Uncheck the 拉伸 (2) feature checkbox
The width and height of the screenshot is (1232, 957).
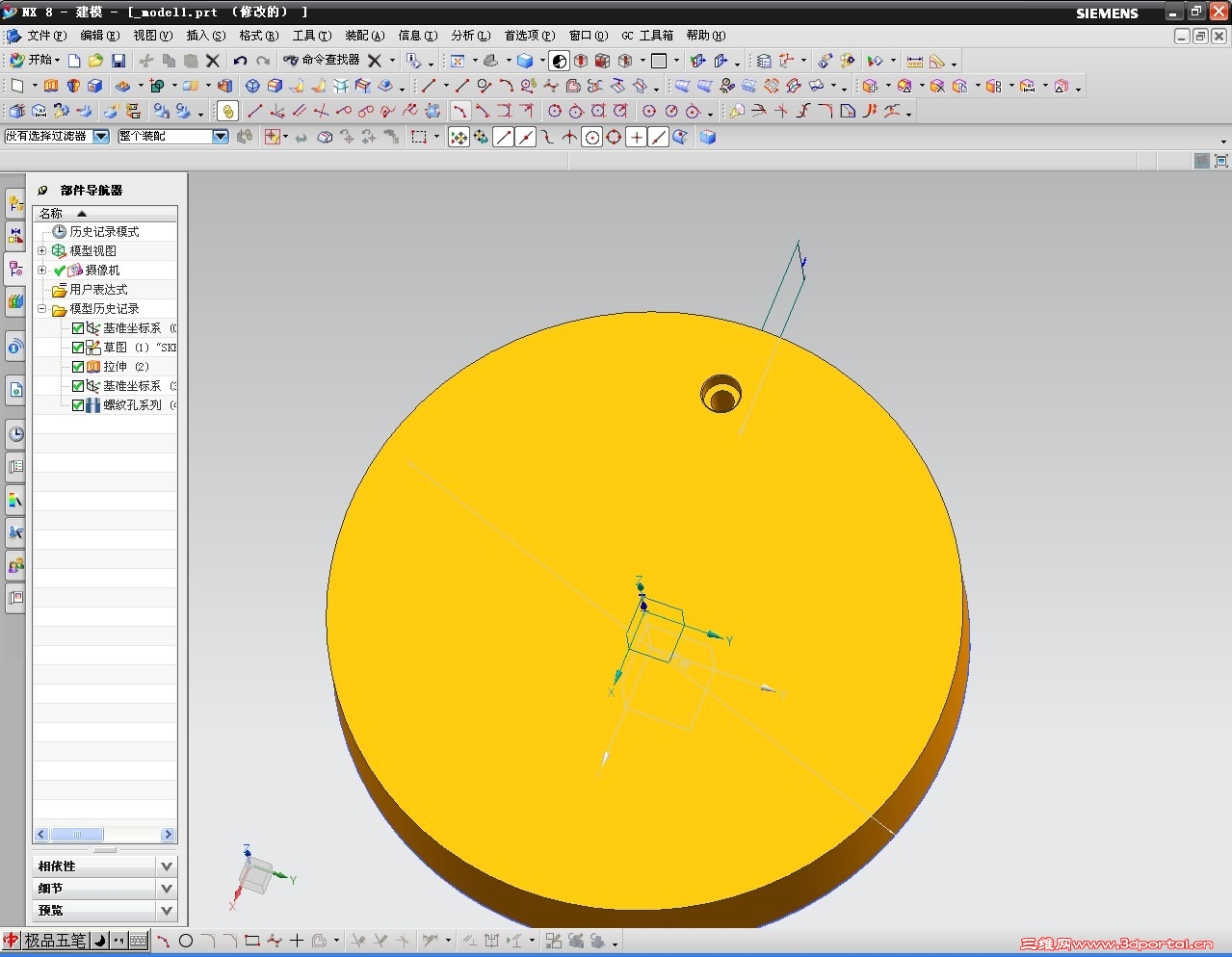pos(78,367)
